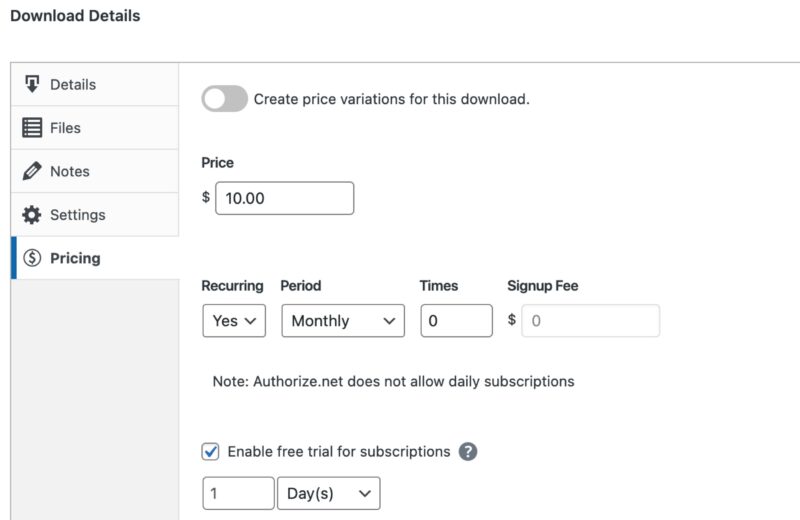The height and width of the screenshot is (520, 800).
Task: Click the download arrow icon beside Details
Action: [32, 84]
